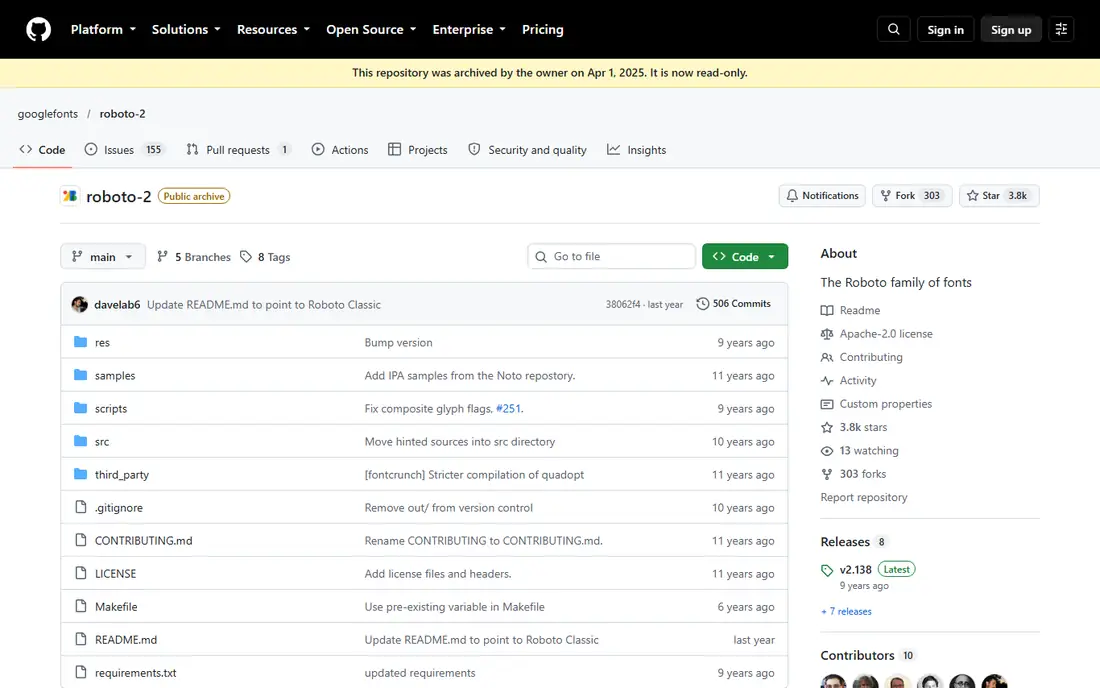
Task: Click the scale icon for Apache-2.0 license
Action: click(827, 334)
